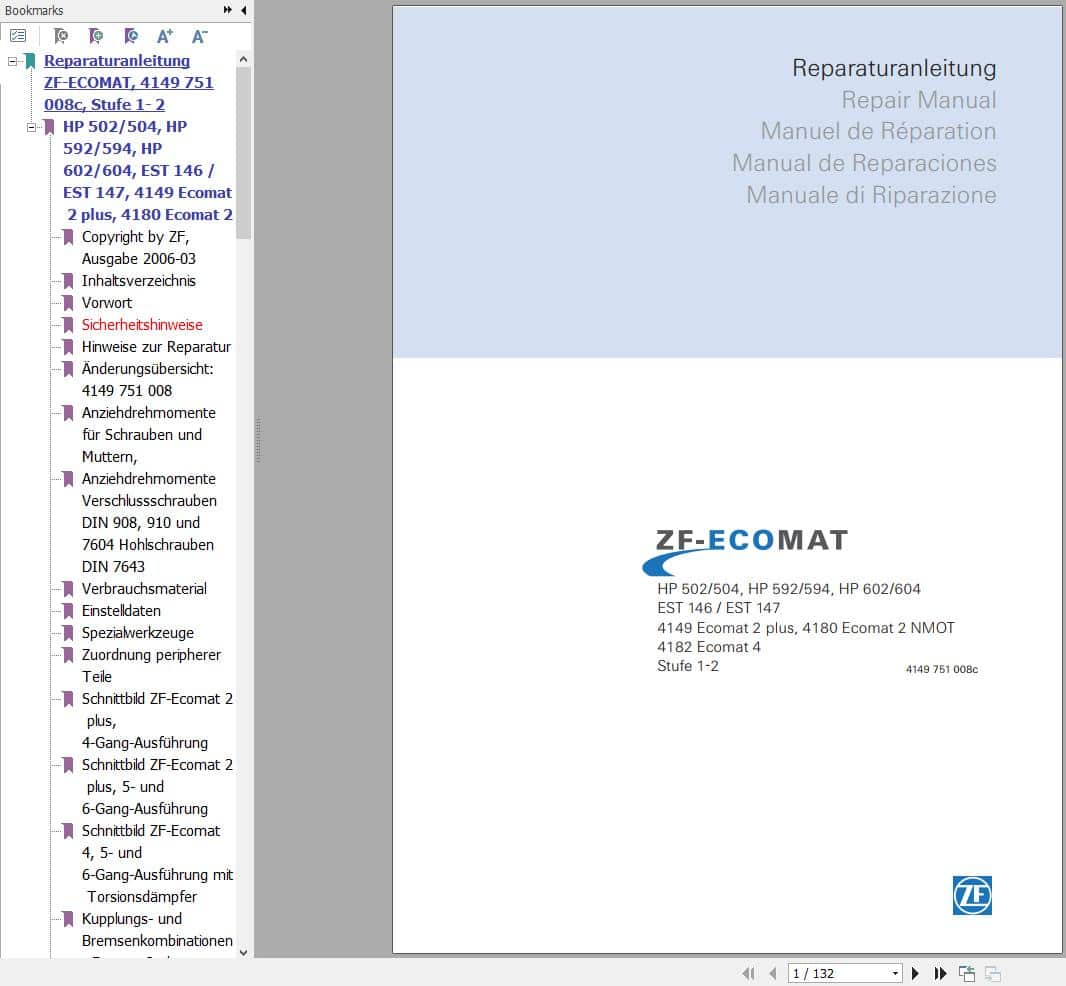Open the HP 502/504, HP 592/594 bookmark
The height and width of the screenshot is (986, 1066).
click(x=148, y=171)
